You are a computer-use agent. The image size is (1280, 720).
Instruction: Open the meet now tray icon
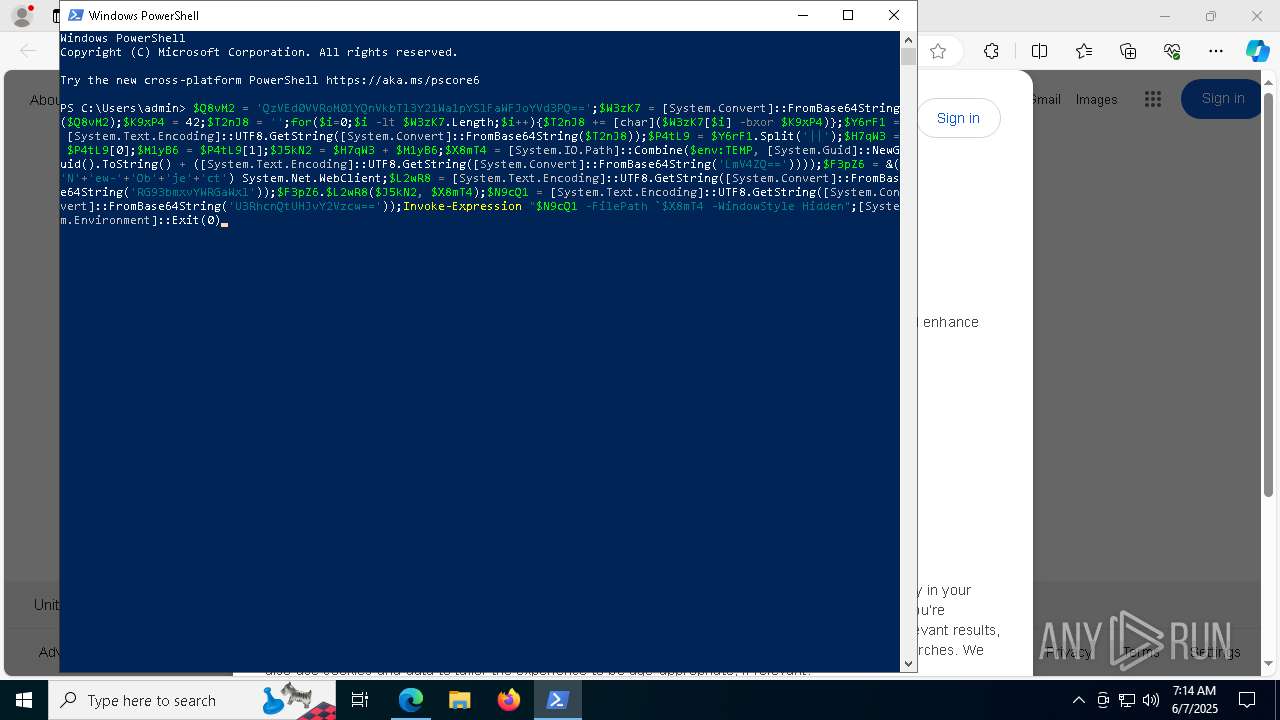coord(1103,700)
